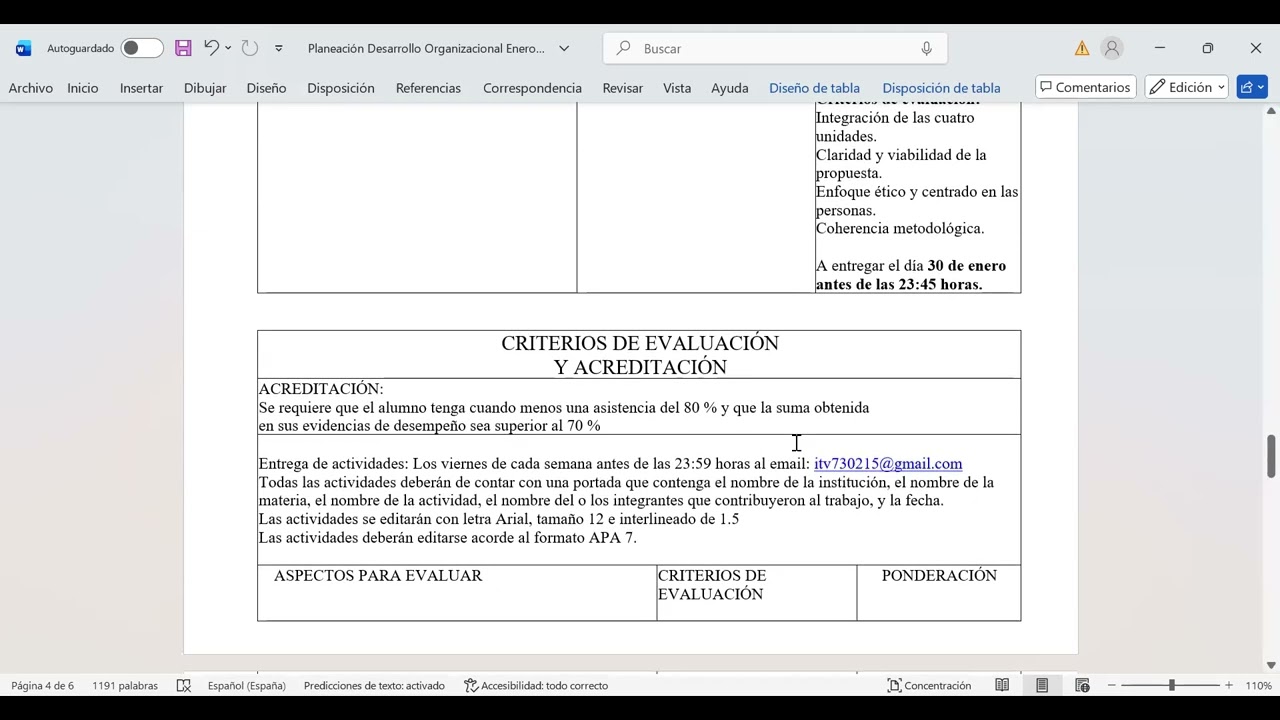Click the zoom in plus button
Image resolution: width=1280 pixels, height=720 pixels.
pyautogui.click(x=1229, y=686)
